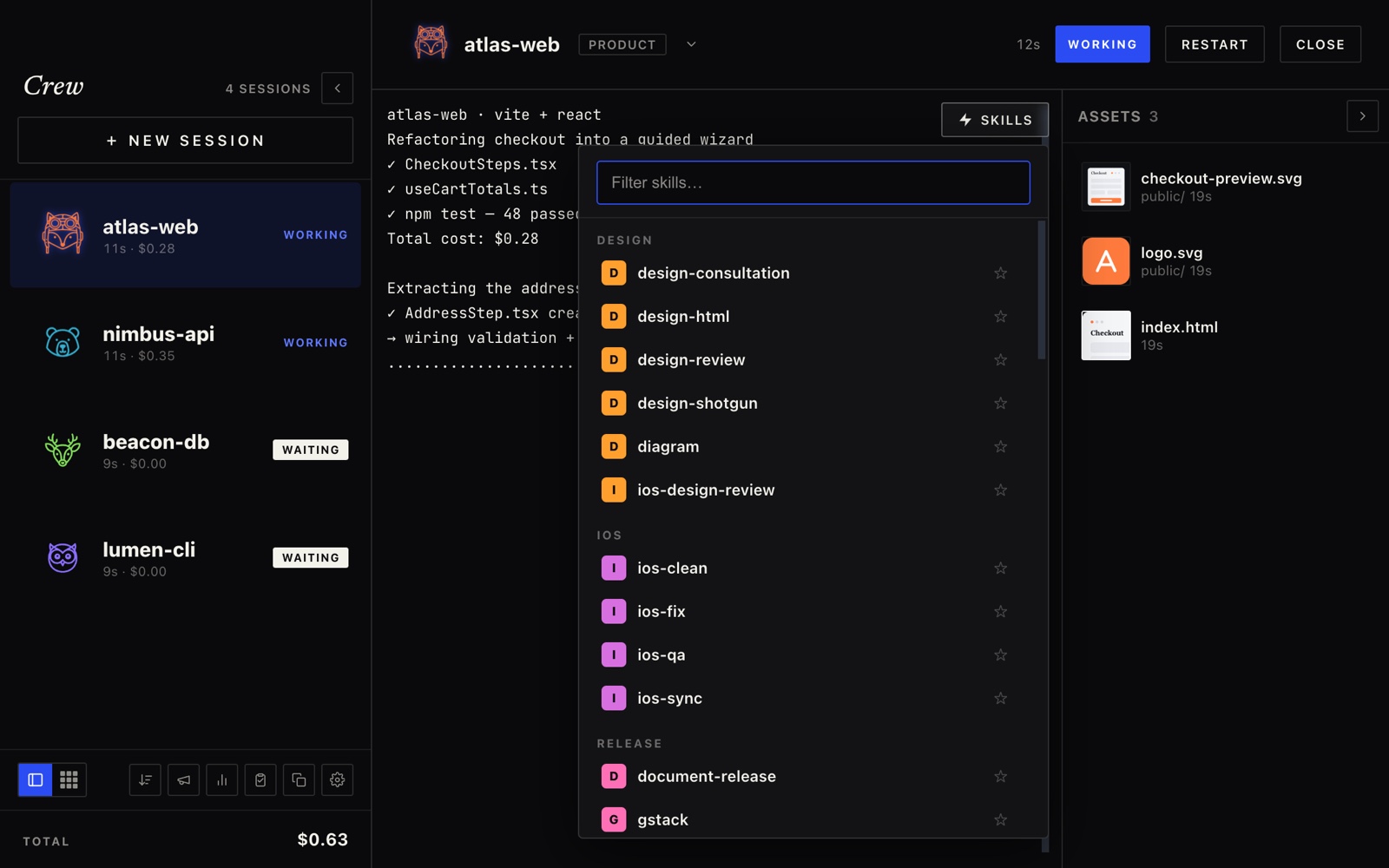Click the WAITING badge for lumen-cli
Viewport: 1389px width, 868px height.
pos(311,557)
